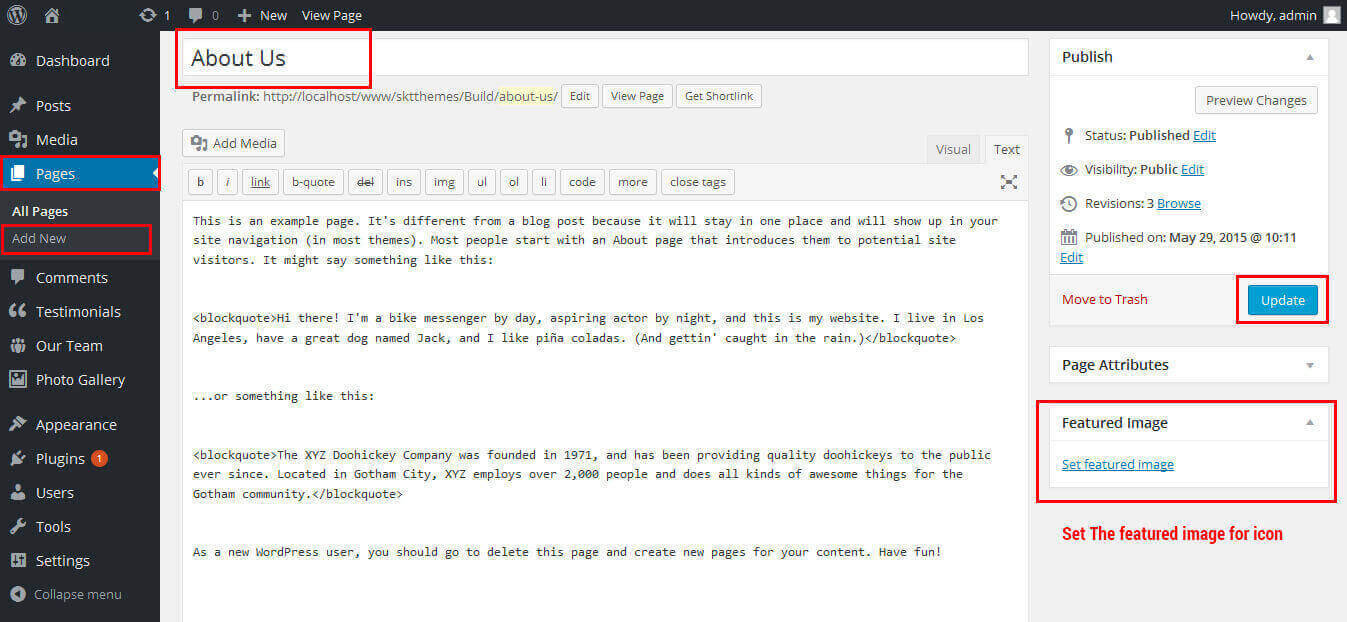Click the more quicktag button
The height and width of the screenshot is (622, 1347).
632,182
